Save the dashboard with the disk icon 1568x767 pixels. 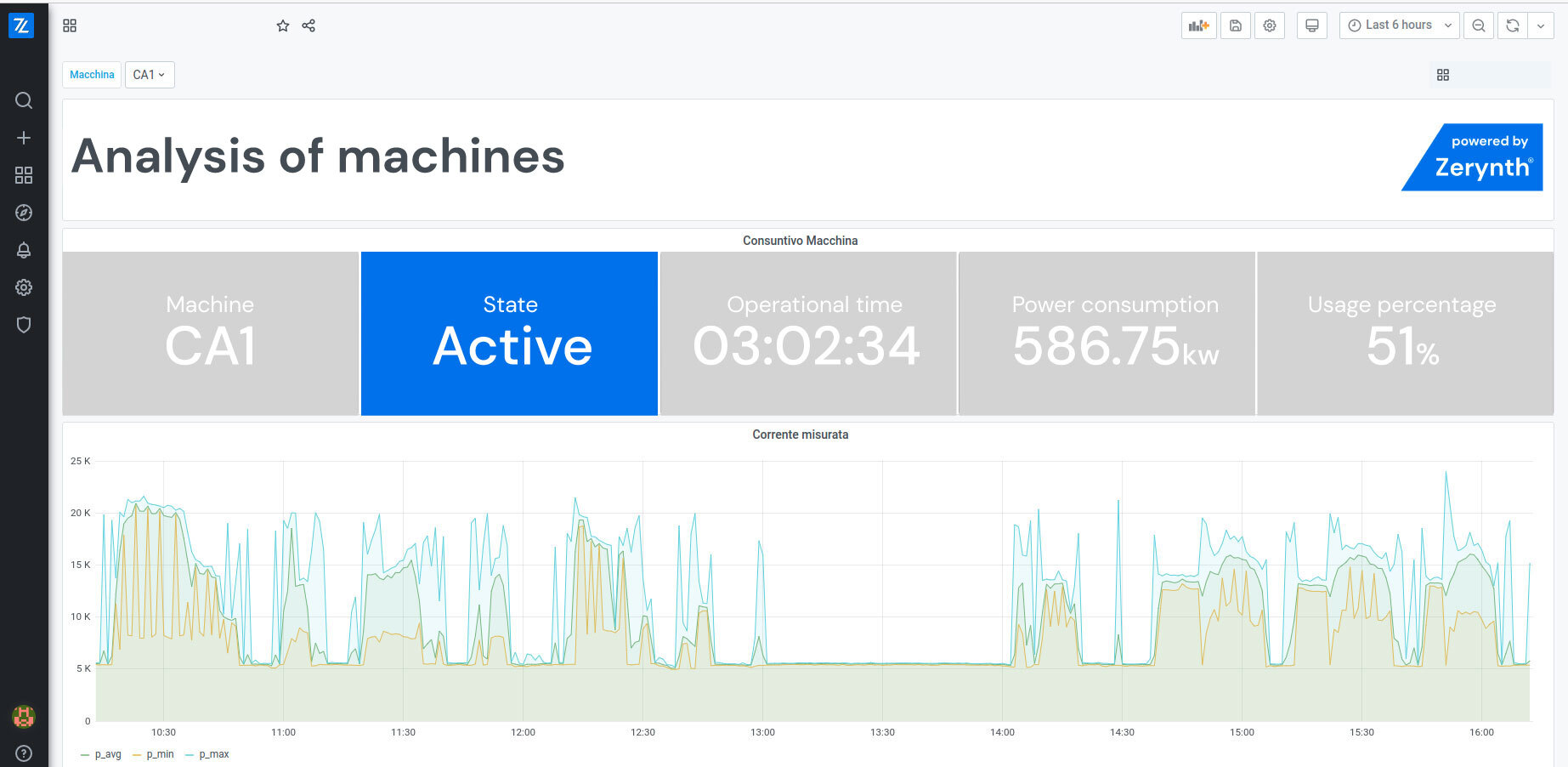pos(1235,25)
